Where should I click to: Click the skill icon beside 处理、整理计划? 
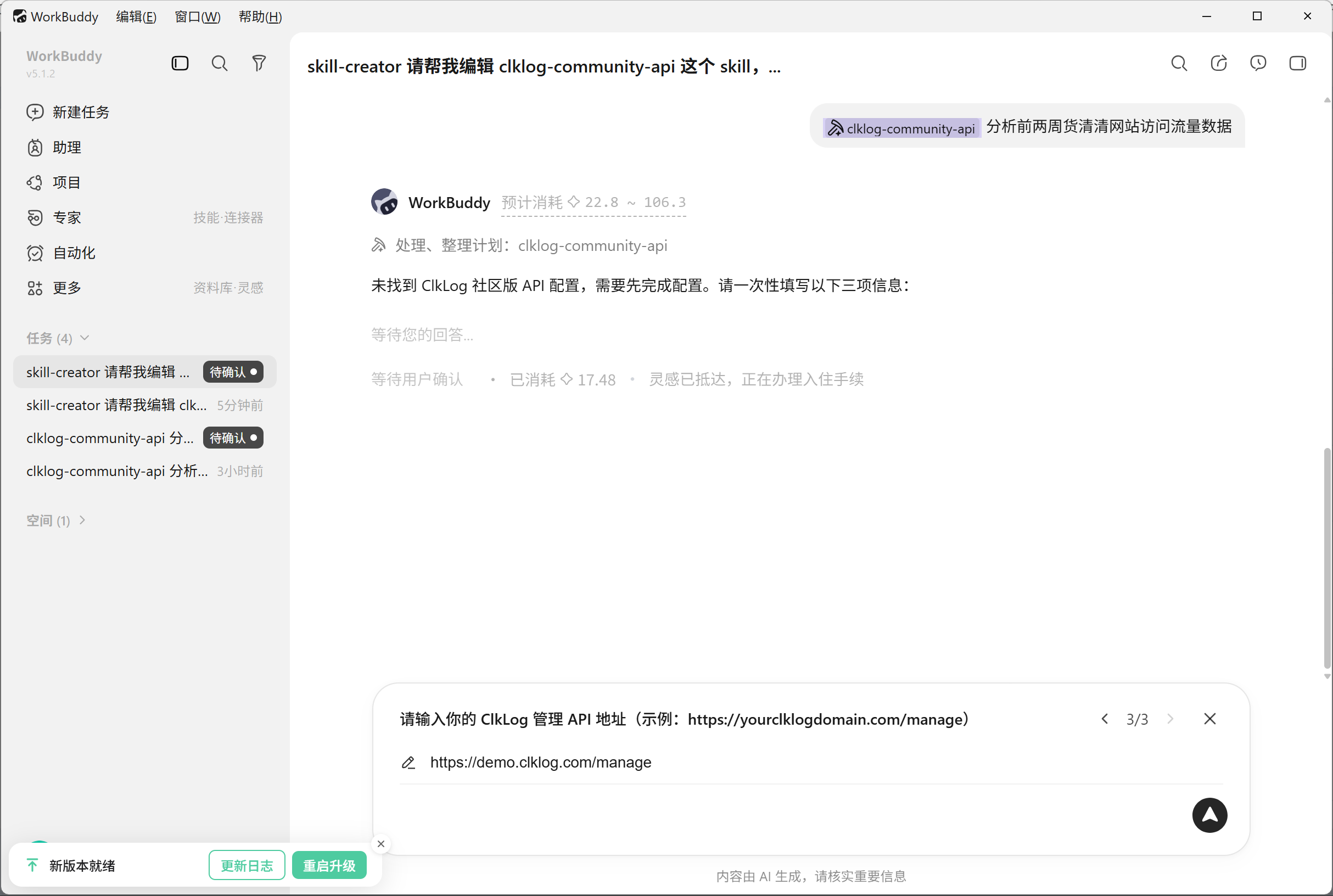coord(379,245)
